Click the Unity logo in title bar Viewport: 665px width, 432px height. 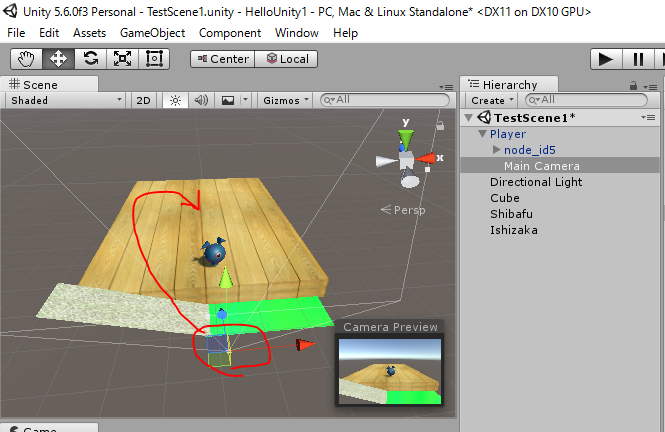9,11
